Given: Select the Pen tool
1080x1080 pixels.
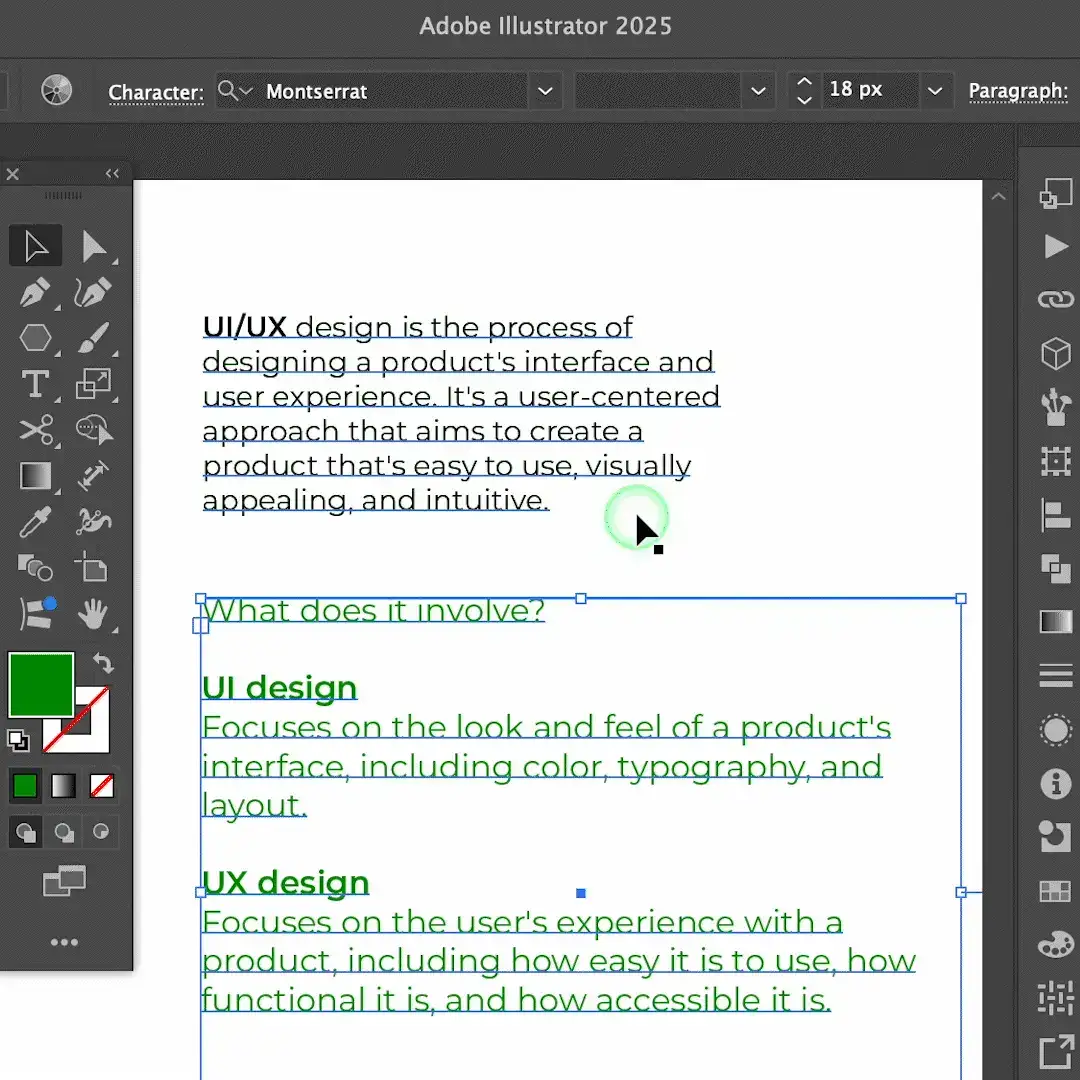Looking at the screenshot, I should tap(35, 292).
